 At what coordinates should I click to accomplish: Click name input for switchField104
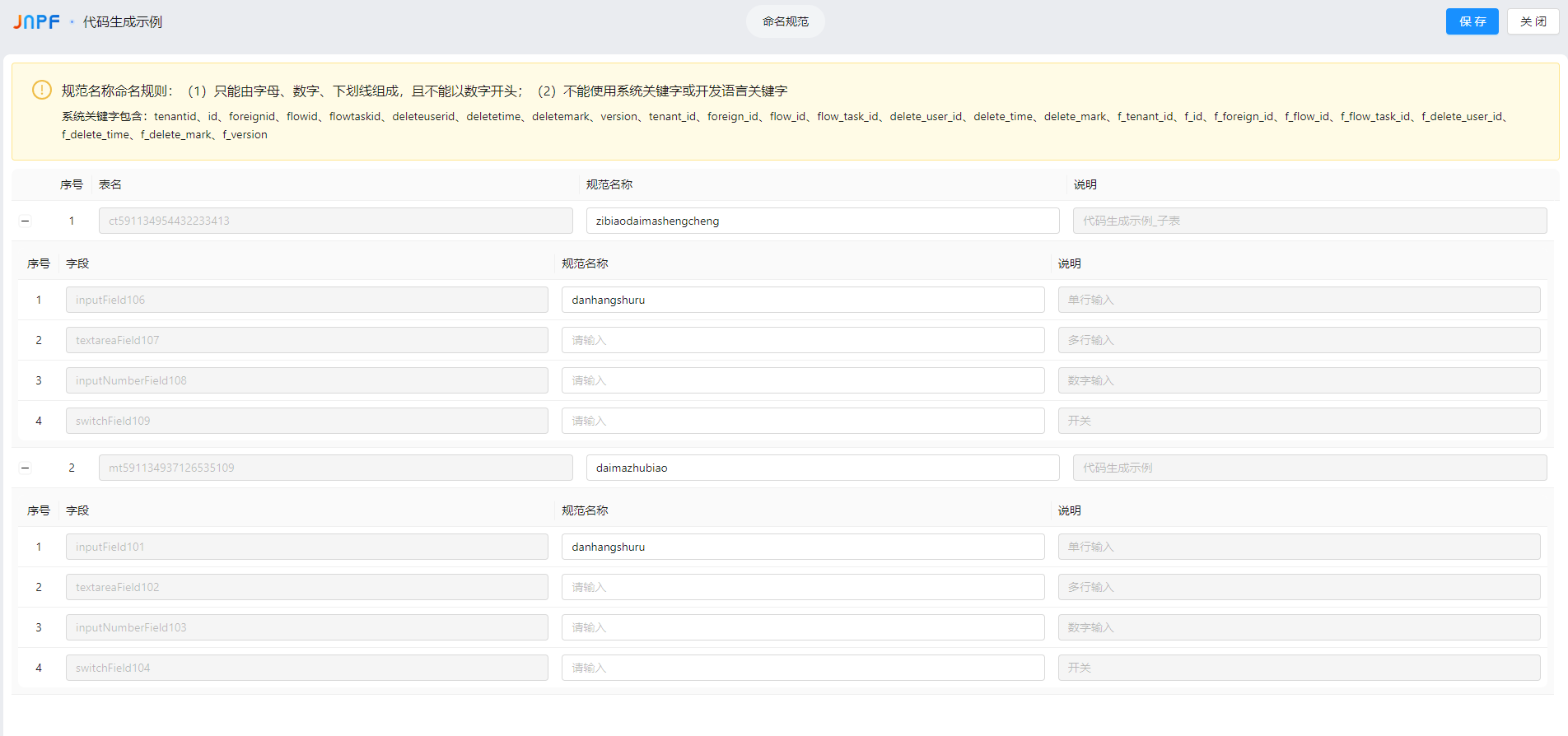[x=802, y=668]
